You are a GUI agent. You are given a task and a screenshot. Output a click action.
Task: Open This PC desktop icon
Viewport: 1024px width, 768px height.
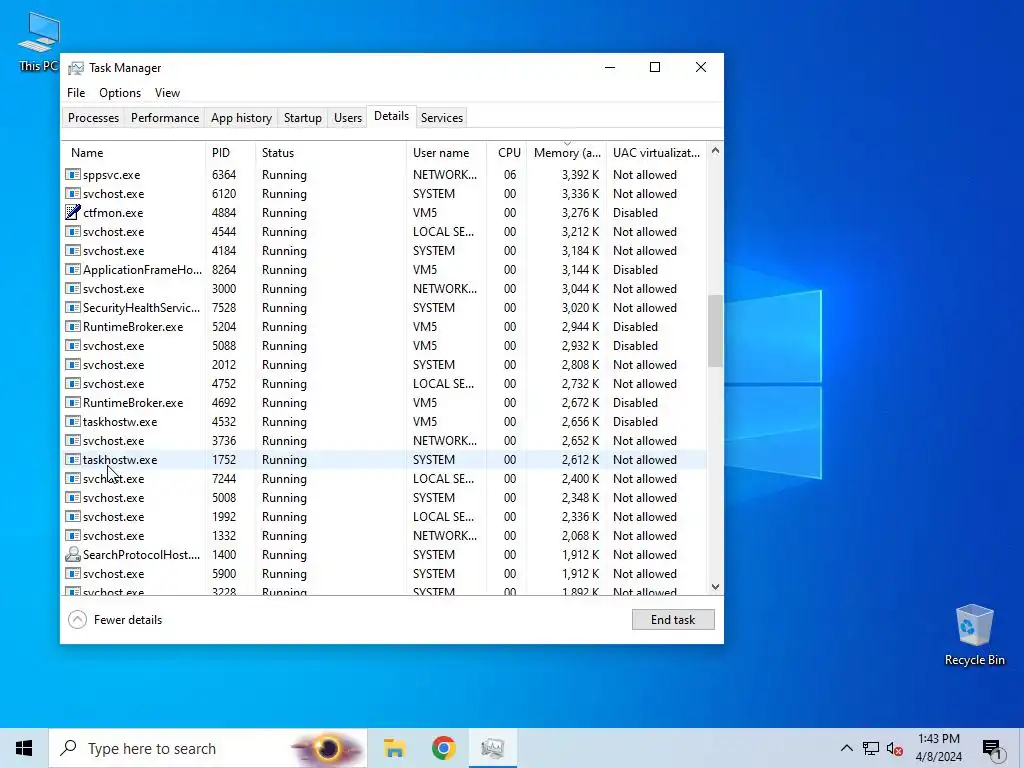point(38,41)
